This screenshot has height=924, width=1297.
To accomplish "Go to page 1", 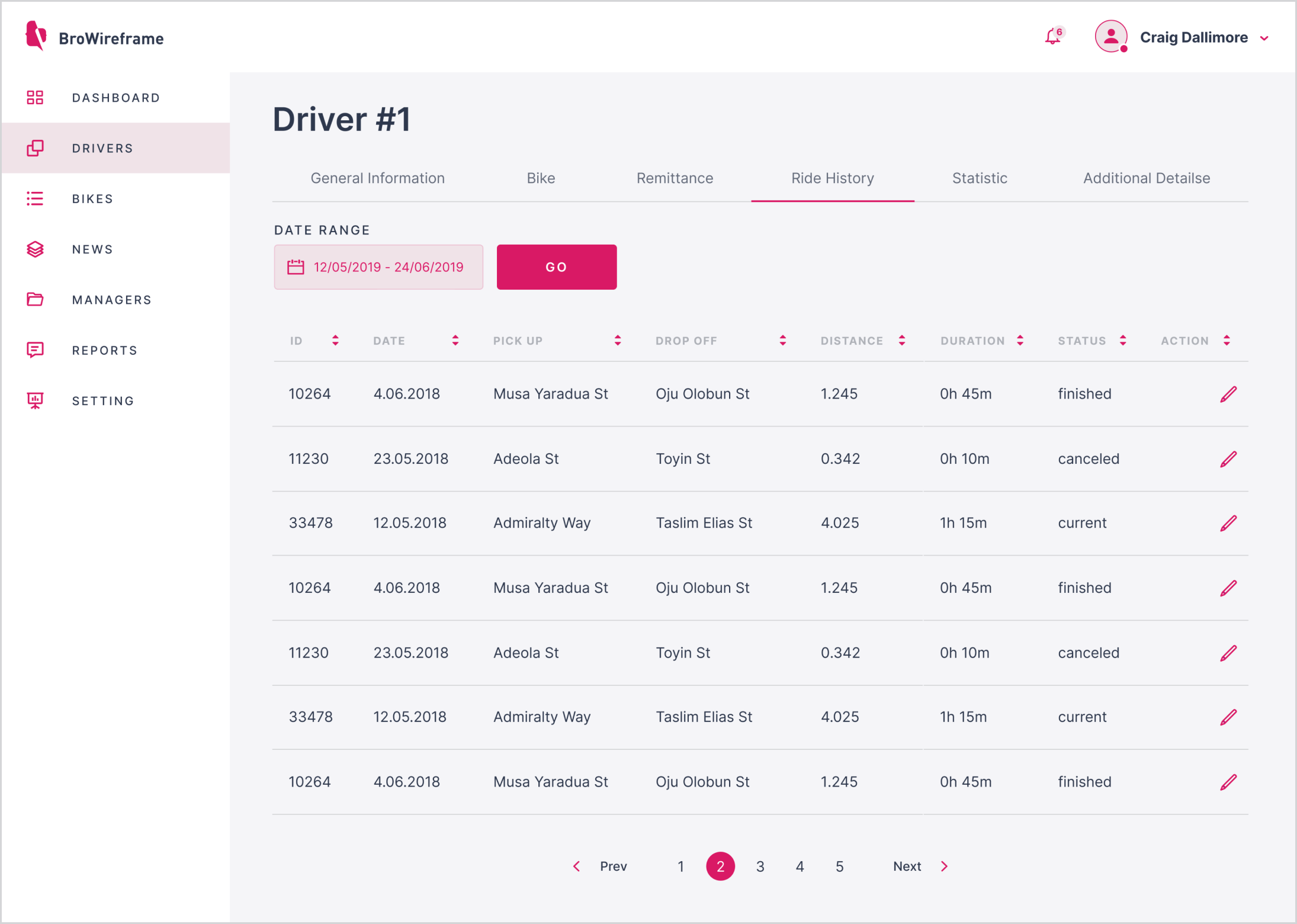I will (x=680, y=867).
